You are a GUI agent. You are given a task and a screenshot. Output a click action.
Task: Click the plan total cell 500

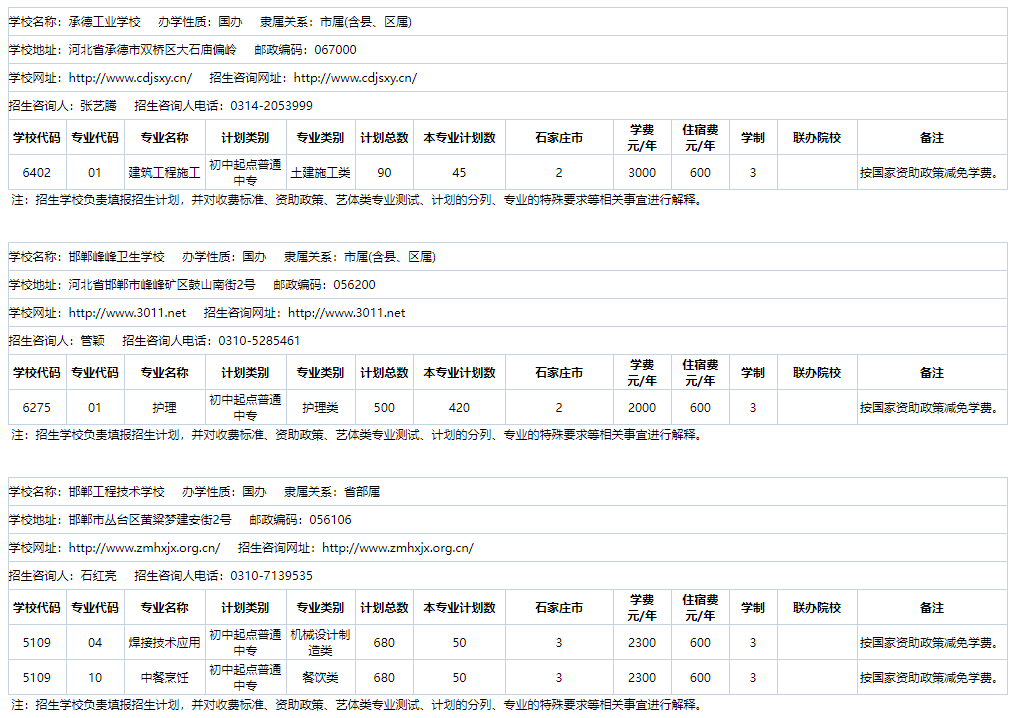pos(384,407)
